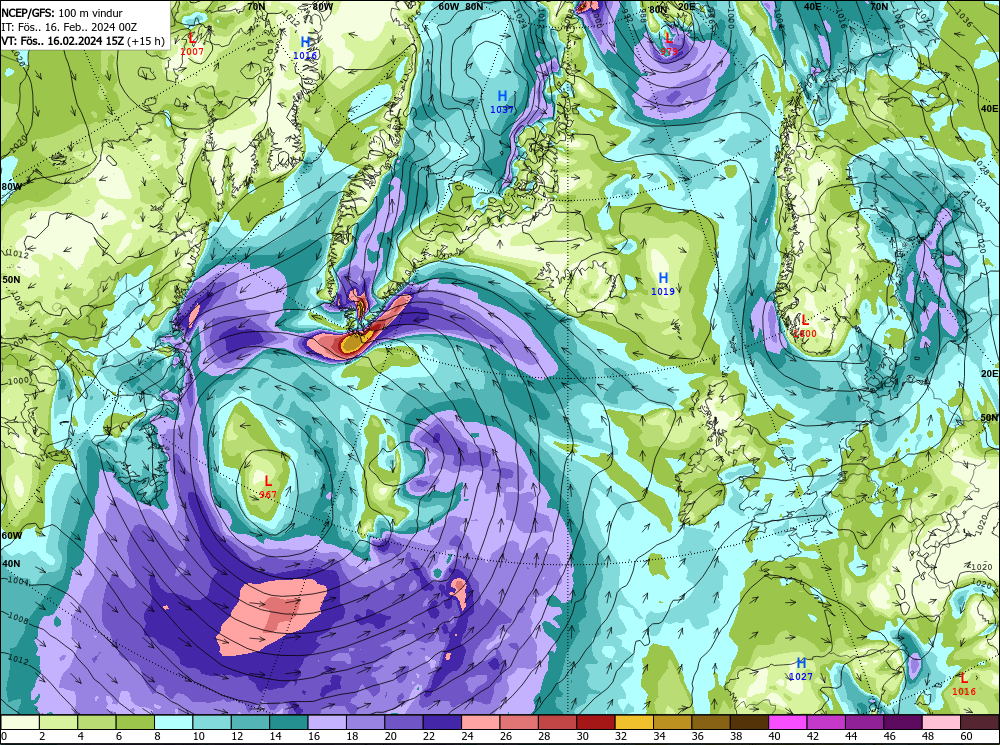Click the dark purple 46–48 legend swatch

(x=903, y=722)
